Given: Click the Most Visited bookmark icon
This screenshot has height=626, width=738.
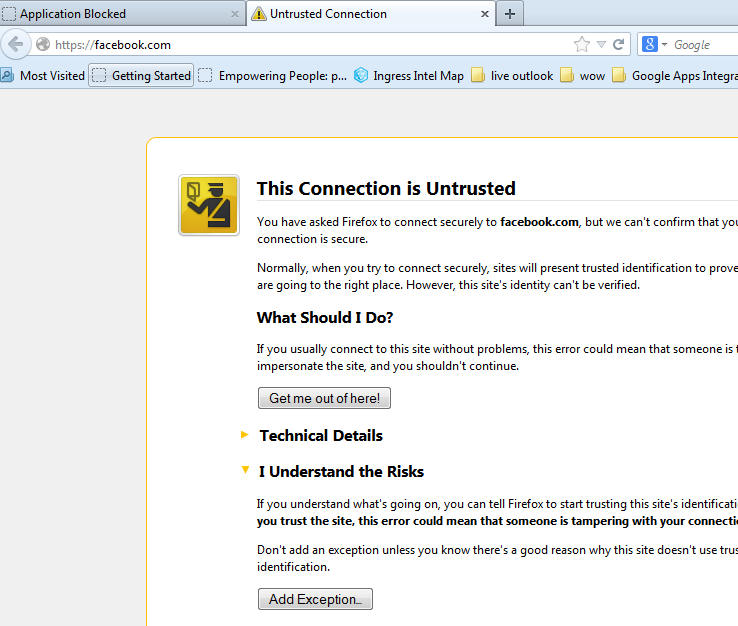Looking at the screenshot, I should tap(7, 75).
